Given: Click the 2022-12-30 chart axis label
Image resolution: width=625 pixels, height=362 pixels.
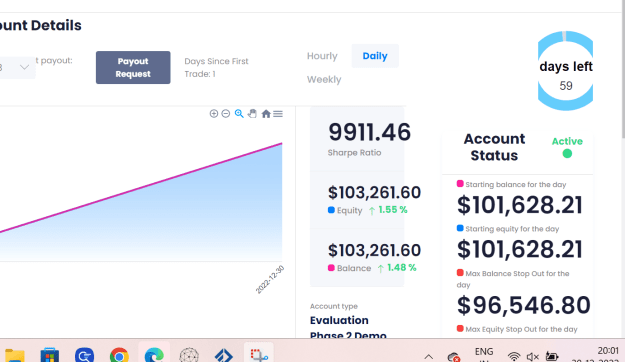Looking at the screenshot, I should coord(270,279).
